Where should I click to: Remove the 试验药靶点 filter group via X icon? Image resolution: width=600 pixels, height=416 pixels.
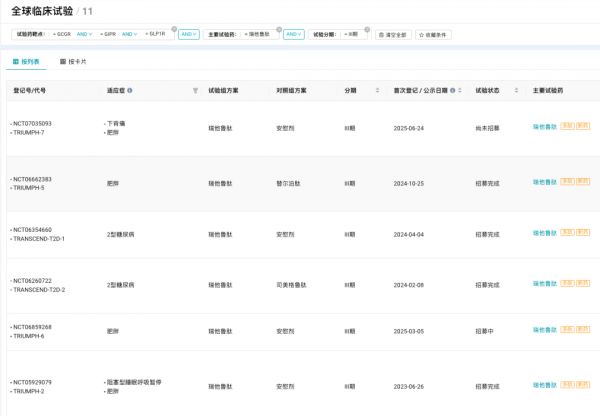pos(175,27)
